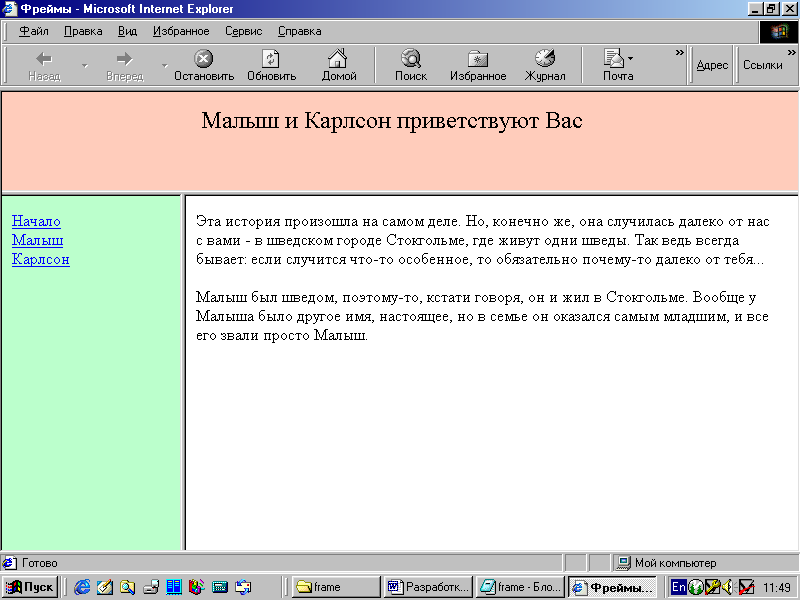Open the Избранное menu in menu bar
The height and width of the screenshot is (600, 800).
pyautogui.click(x=181, y=31)
